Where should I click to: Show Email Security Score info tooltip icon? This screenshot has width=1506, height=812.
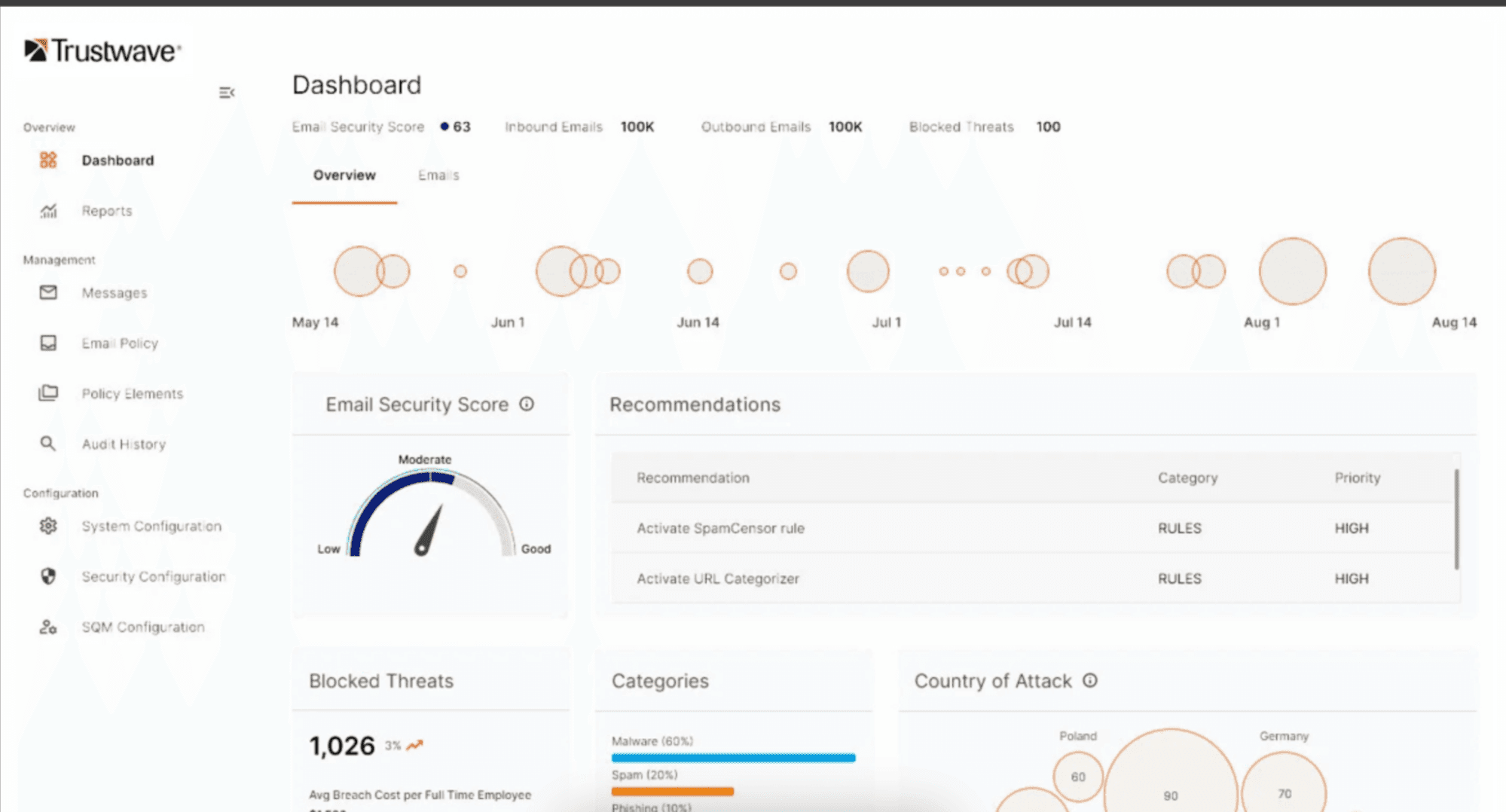click(x=527, y=404)
